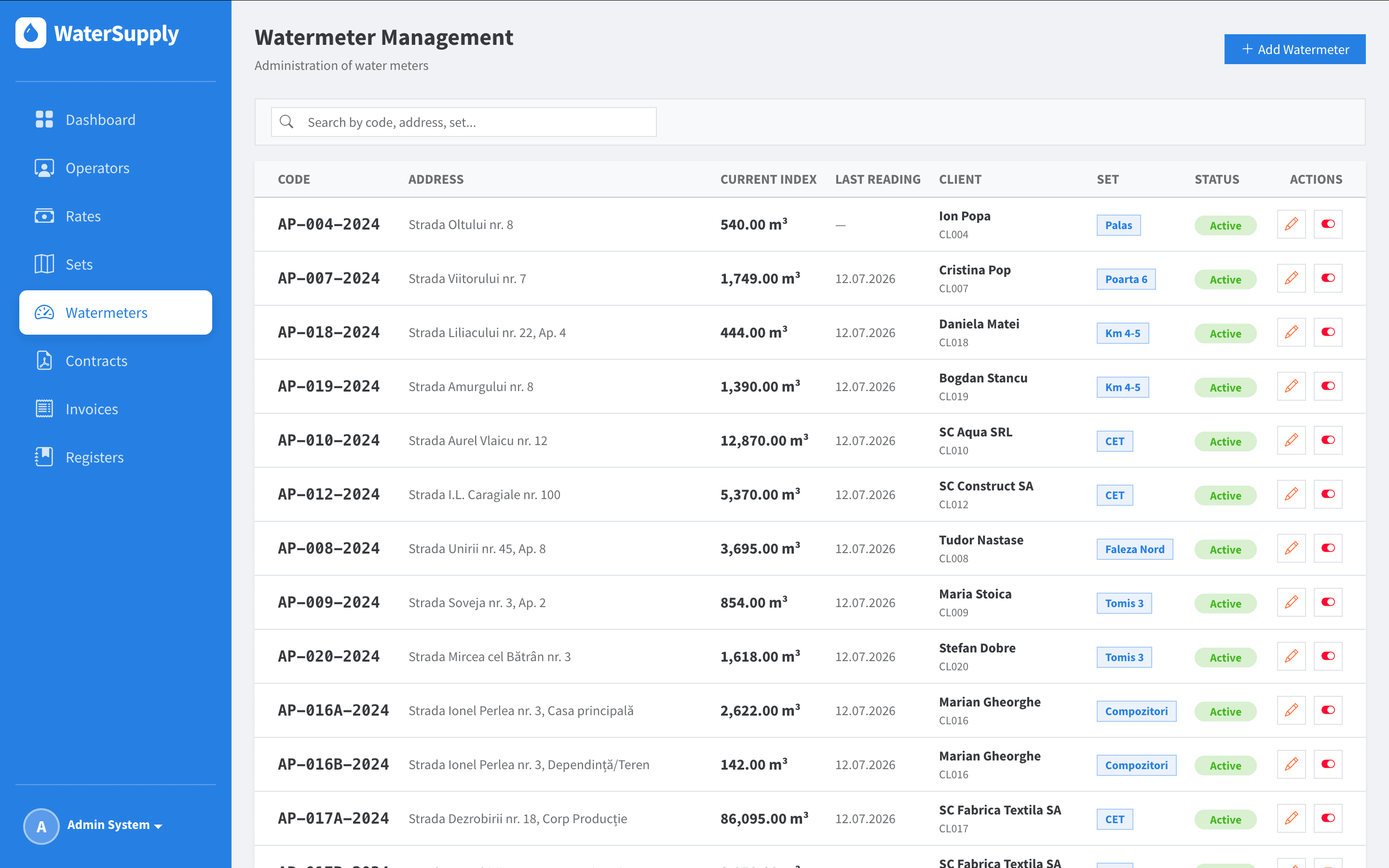This screenshot has height=868, width=1389.
Task: Edit watermeter AP-009-2024 with pencil icon
Action: click(1292, 602)
